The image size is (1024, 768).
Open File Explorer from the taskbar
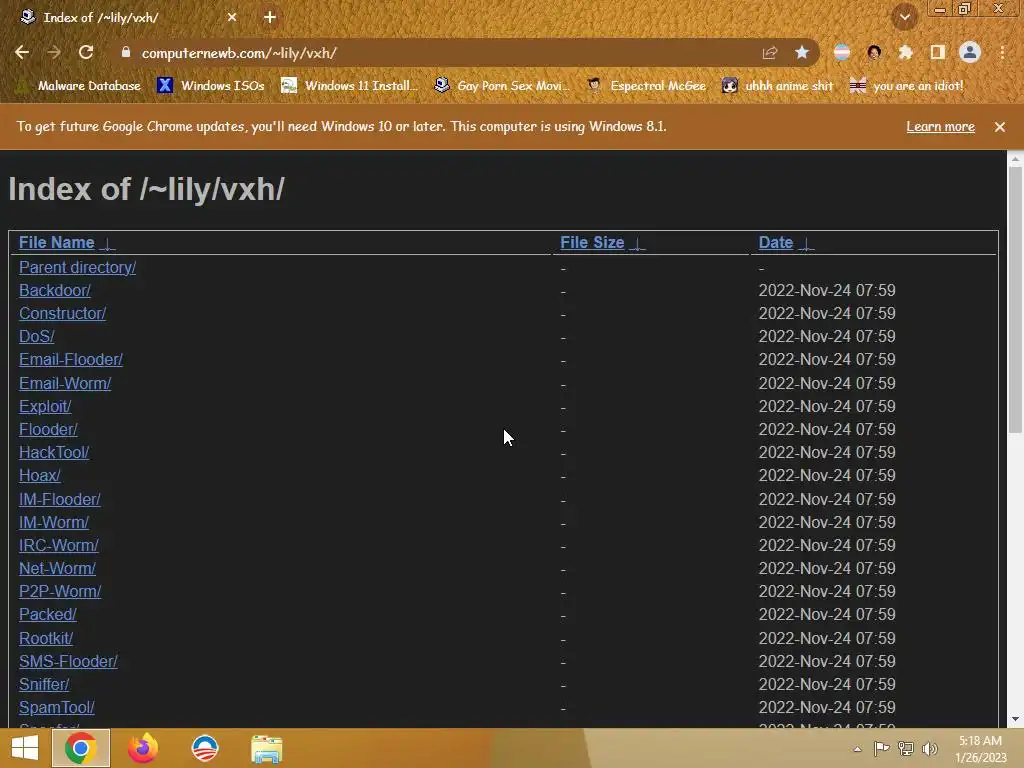[x=266, y=748]
